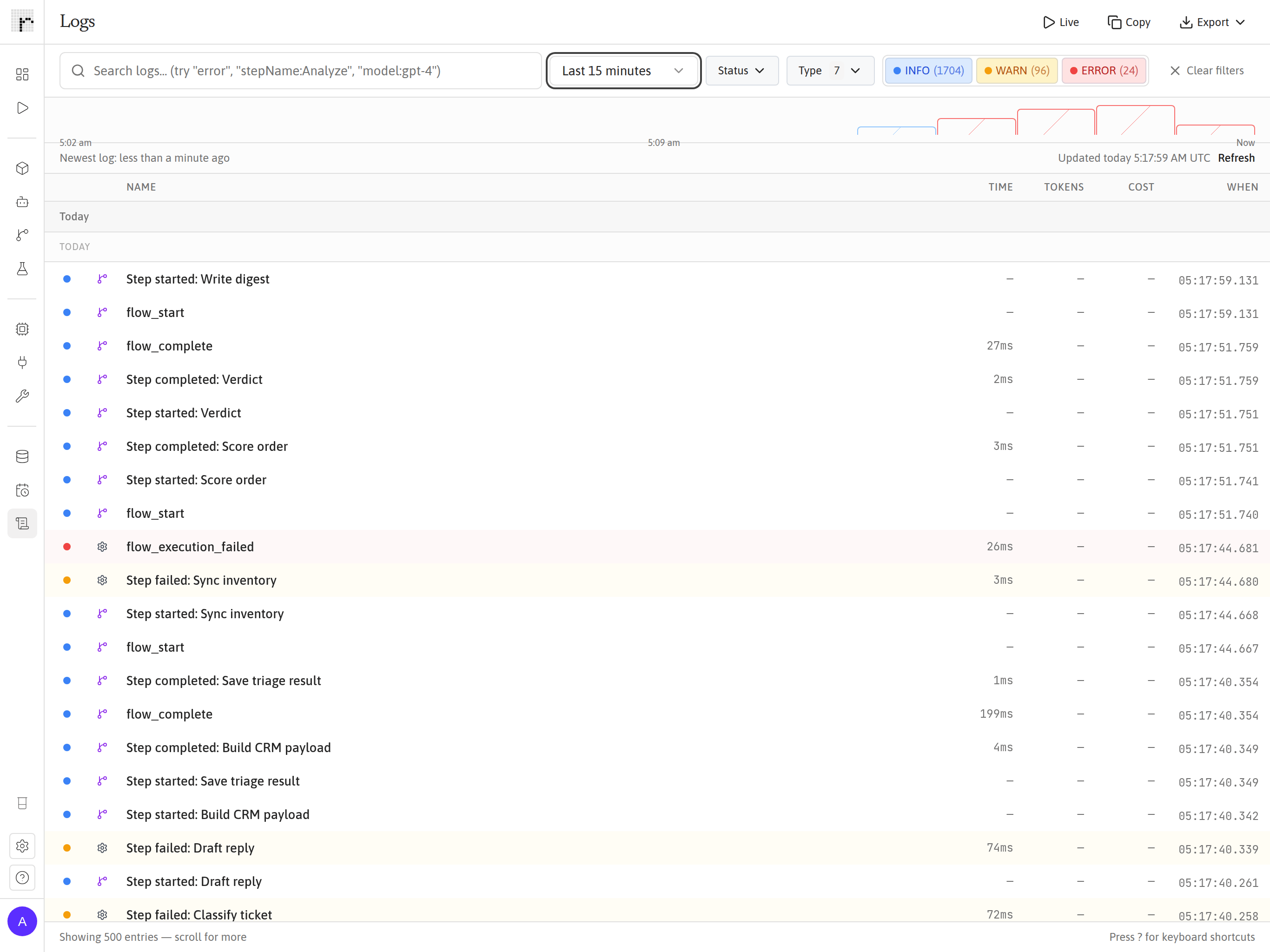Sort by the COST column header
The height and width of the screenshot is (952, 1270).
coord(1141,187)
